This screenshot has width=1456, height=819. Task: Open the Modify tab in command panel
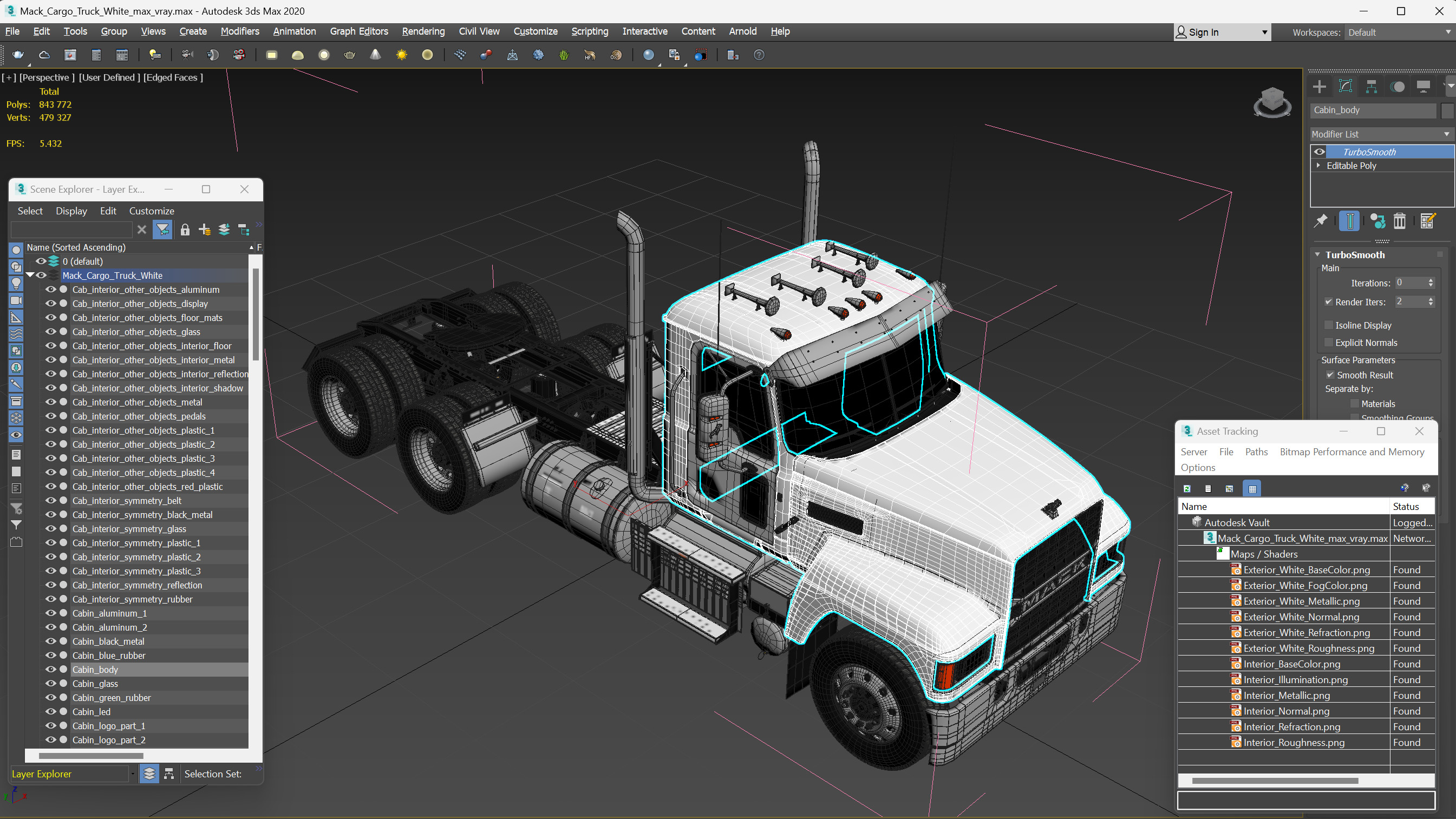[1345, 87]
